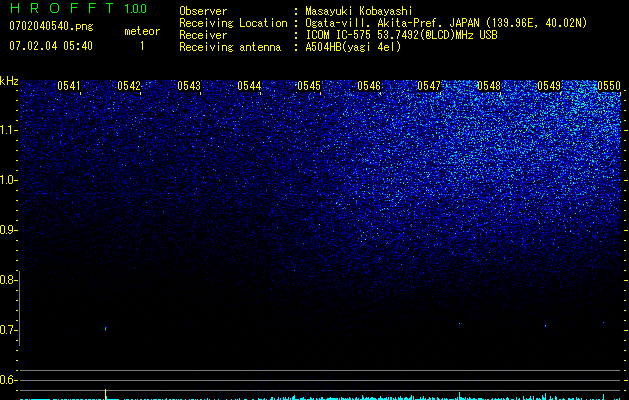The image size is (629, 400).
Task: Click the 0550 time marker
Action: pos(609,86)
